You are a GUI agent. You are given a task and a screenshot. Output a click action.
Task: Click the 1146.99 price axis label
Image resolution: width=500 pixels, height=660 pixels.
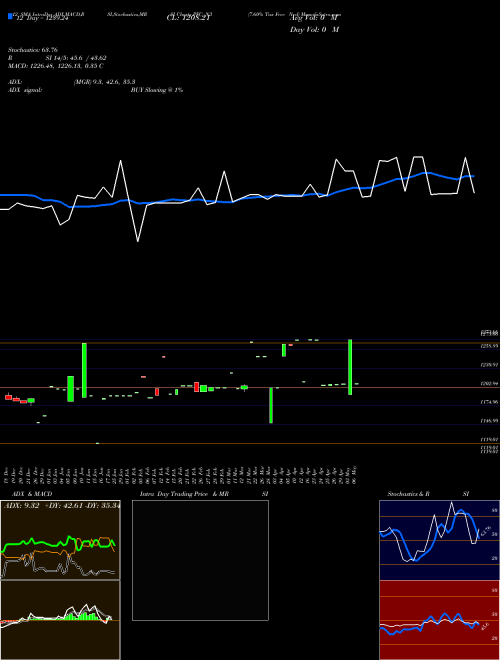tap(490, 420)
